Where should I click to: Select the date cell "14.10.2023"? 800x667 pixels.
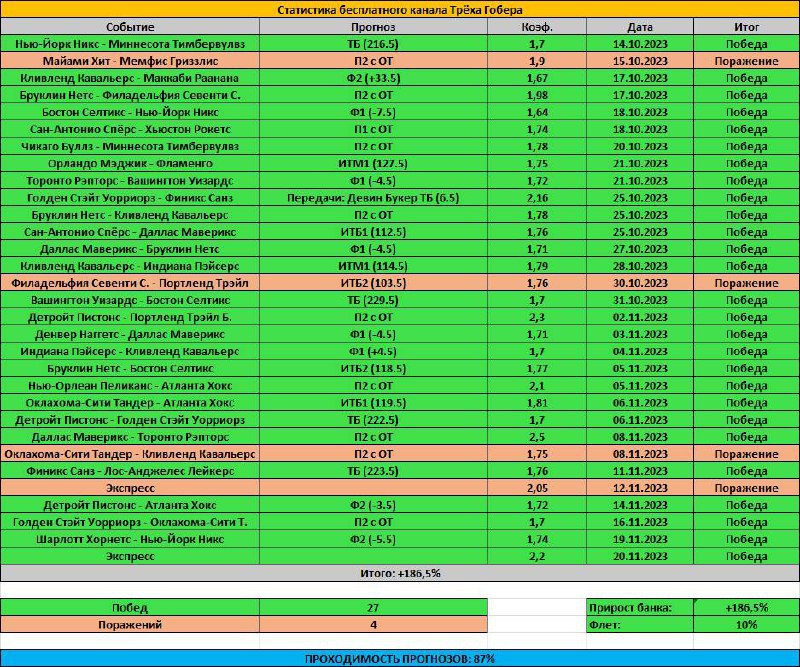[x=640, y=44]
